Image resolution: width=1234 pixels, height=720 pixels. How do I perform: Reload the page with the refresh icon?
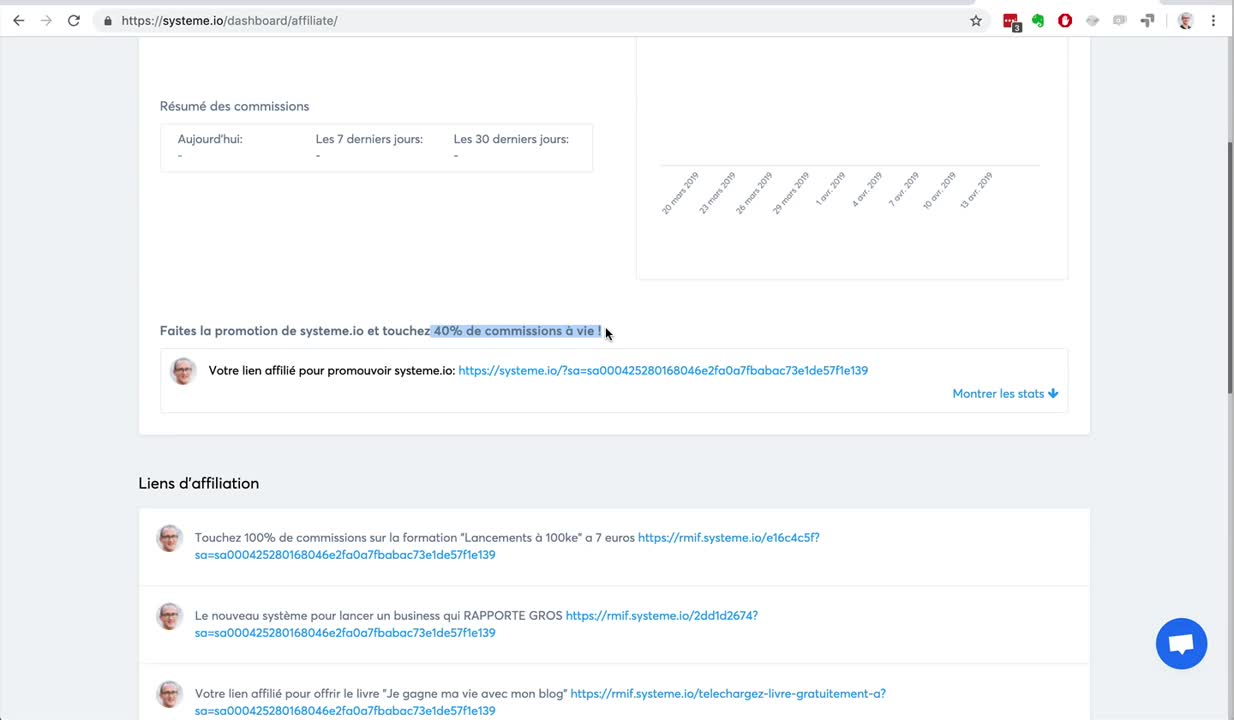74,20
